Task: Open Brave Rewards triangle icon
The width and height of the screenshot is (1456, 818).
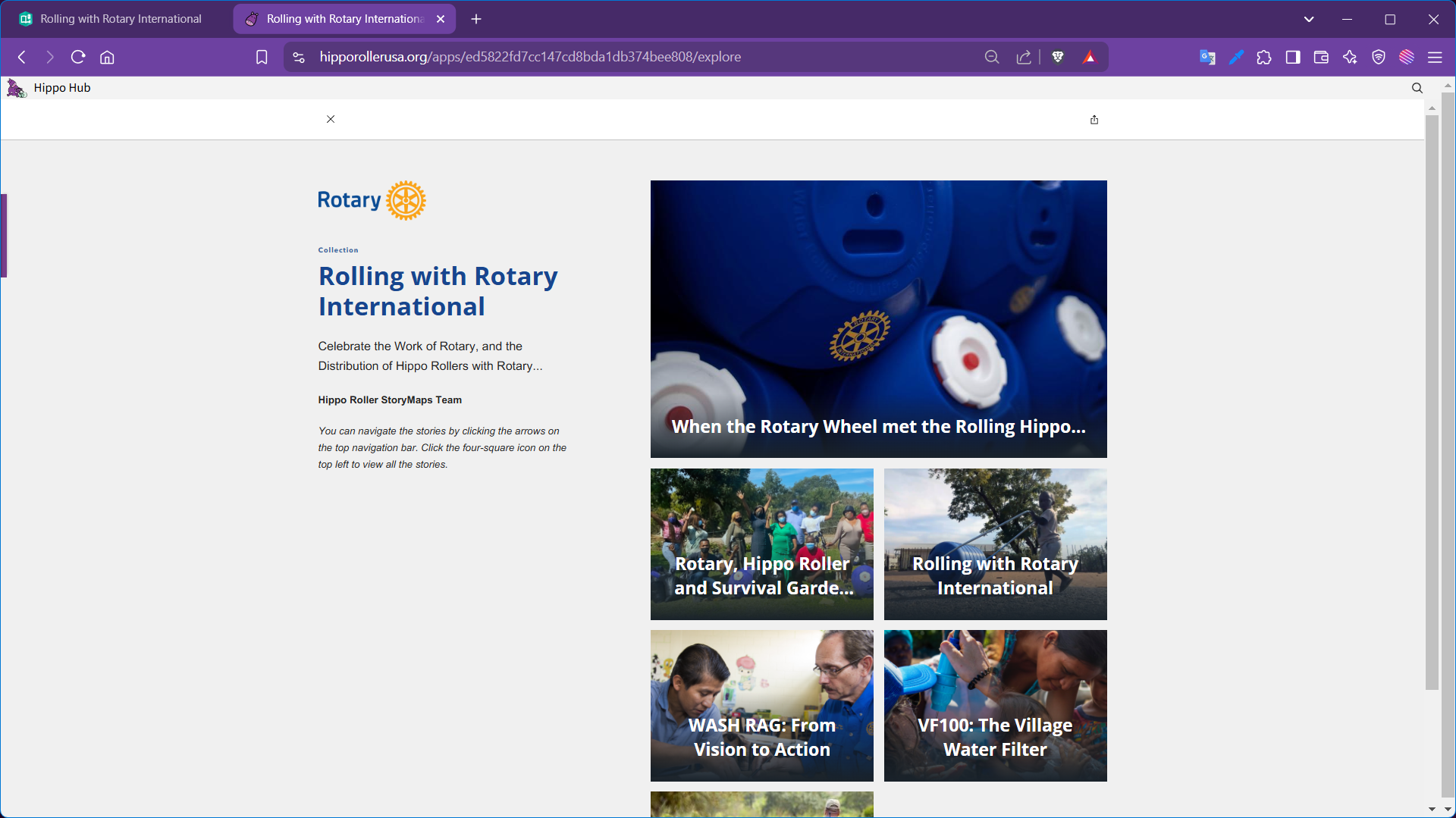Action: point(1090,57)
